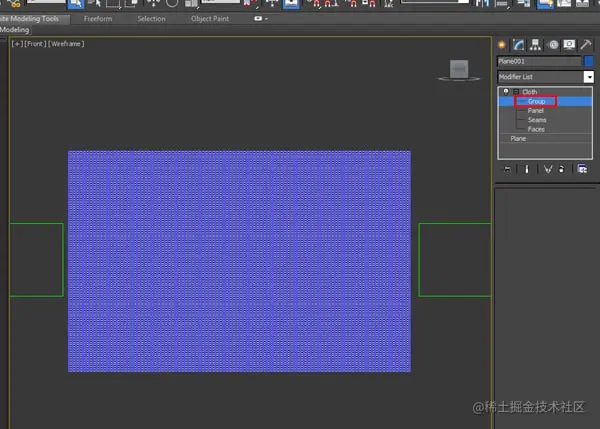
Task: Activate the Select Object toolbar tool
Action: [76, 4]
